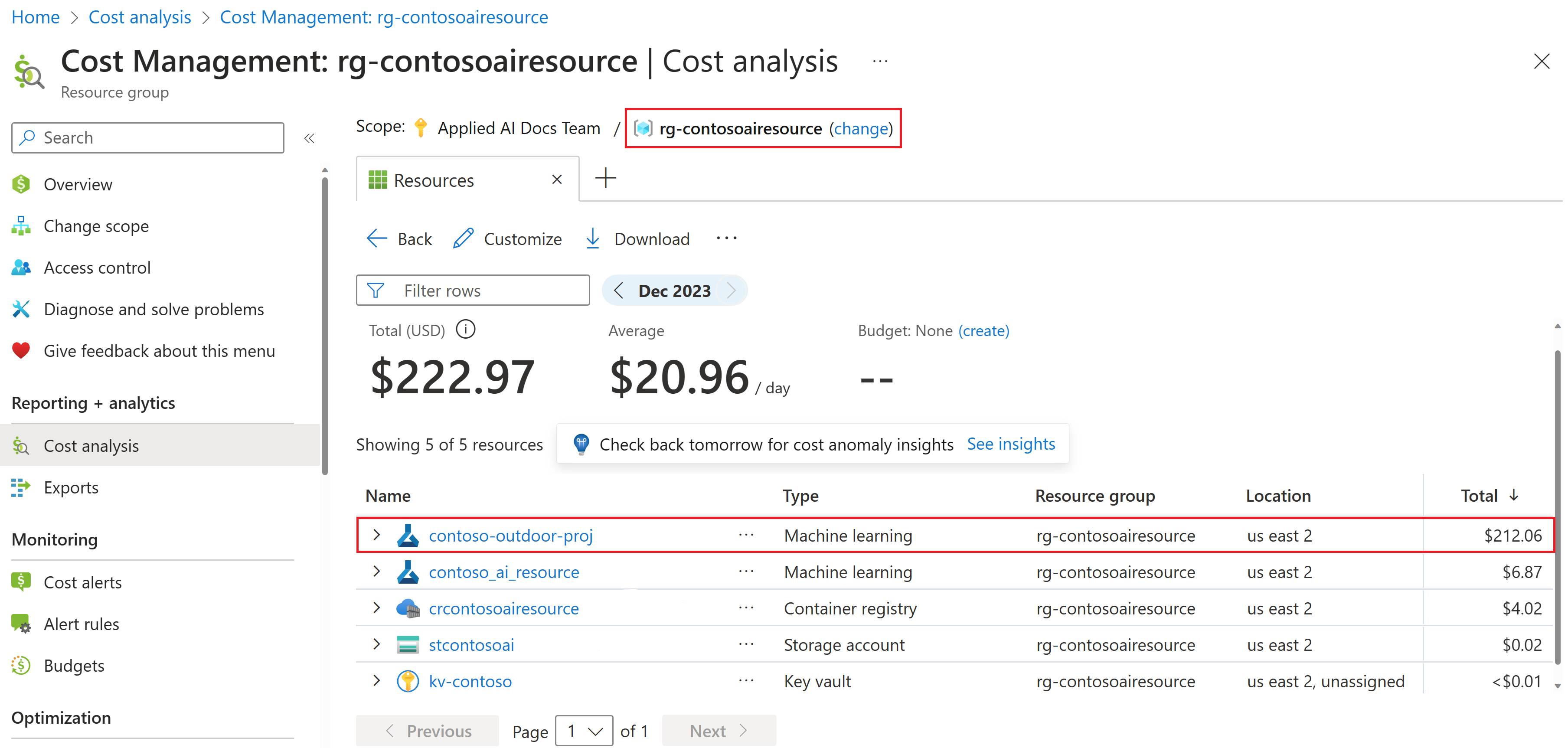Click Home in the breadcrumb
The height and width of the screenshot is (748, 1568).
(x=35, y=17)
